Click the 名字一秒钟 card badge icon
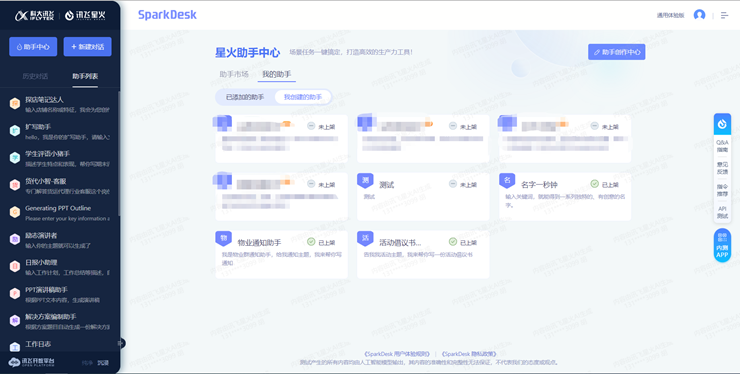 coord(507,180)
